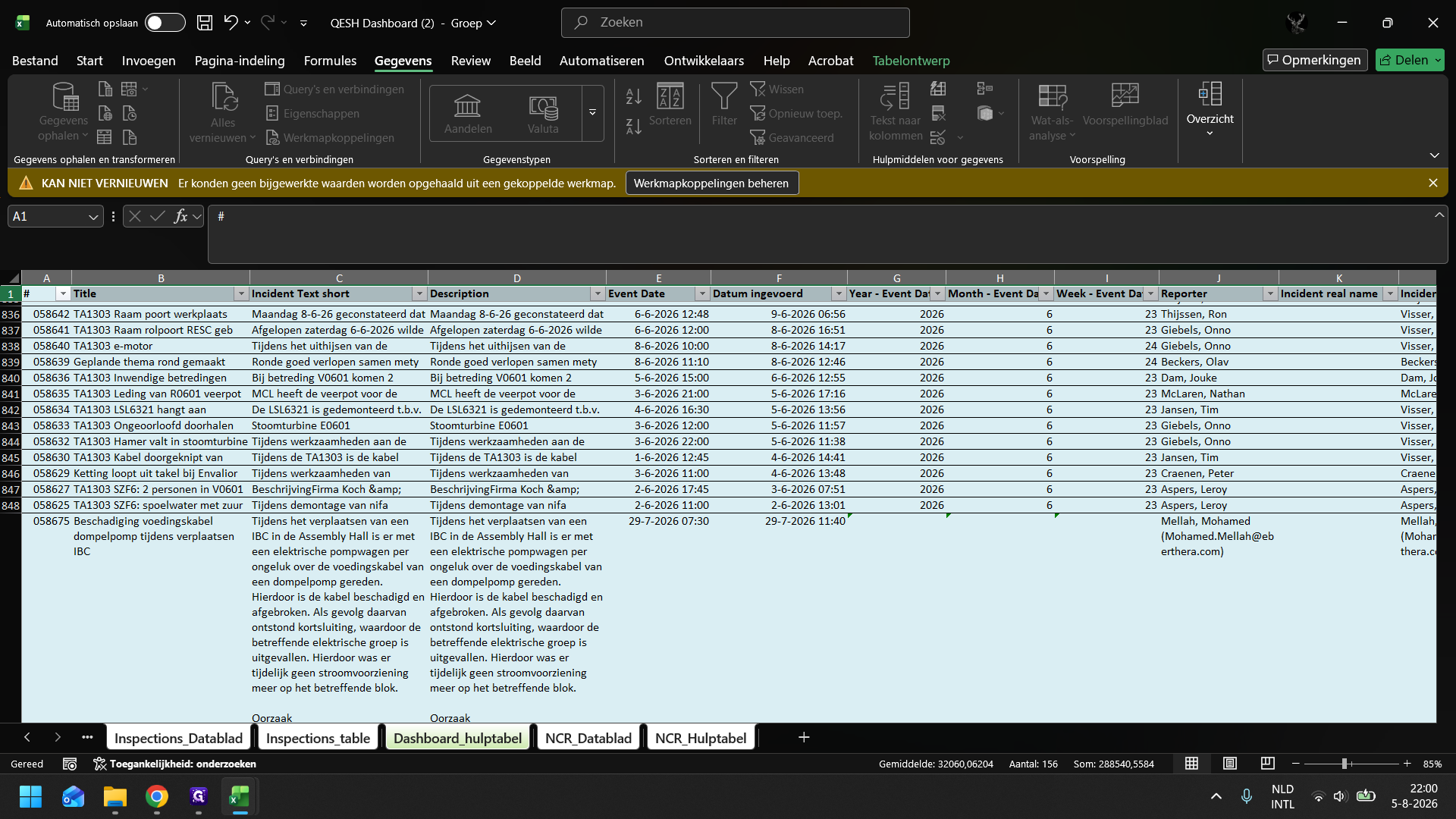Toggle the Automatisch opslaan switch

point(165,23)
